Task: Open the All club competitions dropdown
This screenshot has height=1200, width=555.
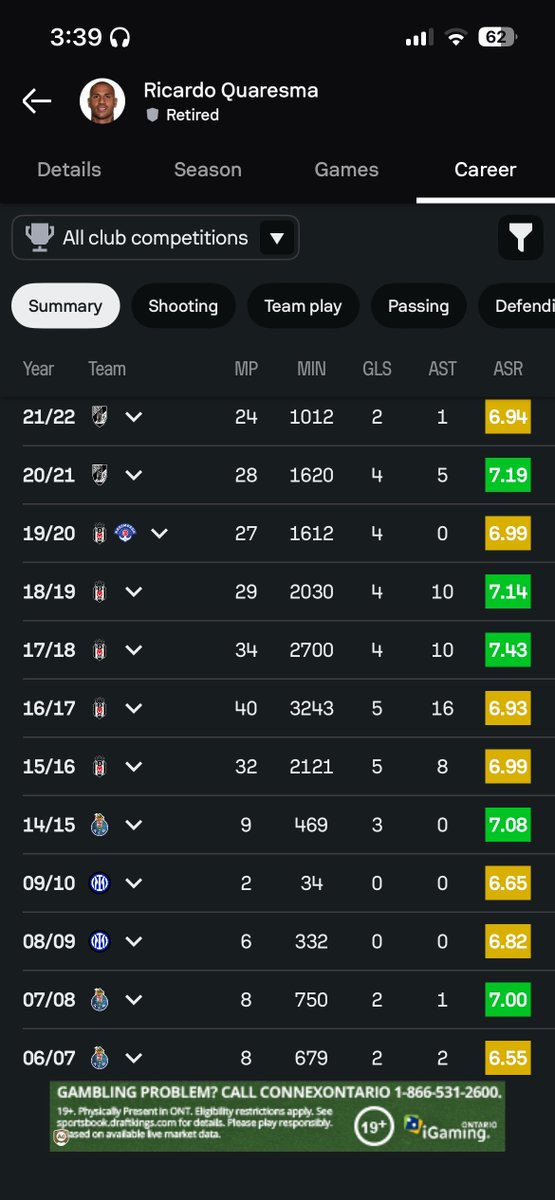Action: pos(155,238)
